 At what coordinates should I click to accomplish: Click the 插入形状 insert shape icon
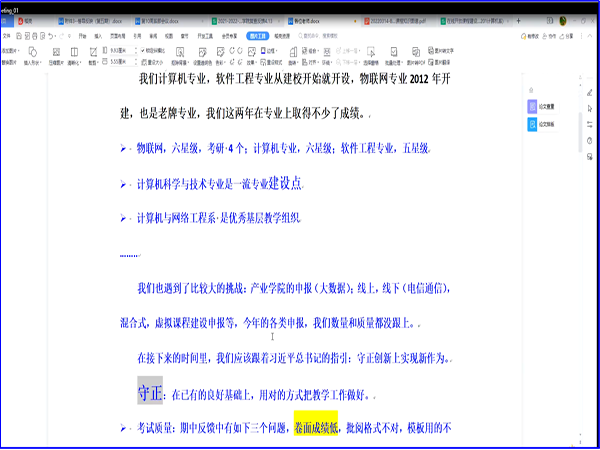point(33,52)
